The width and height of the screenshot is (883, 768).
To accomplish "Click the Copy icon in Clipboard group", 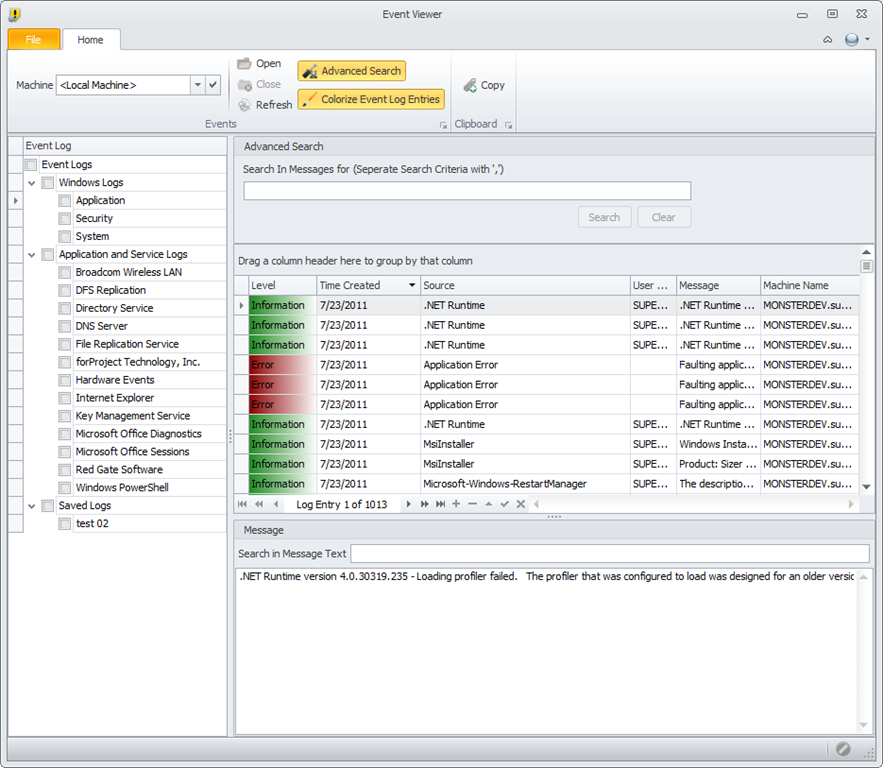I will coord(470,86).
